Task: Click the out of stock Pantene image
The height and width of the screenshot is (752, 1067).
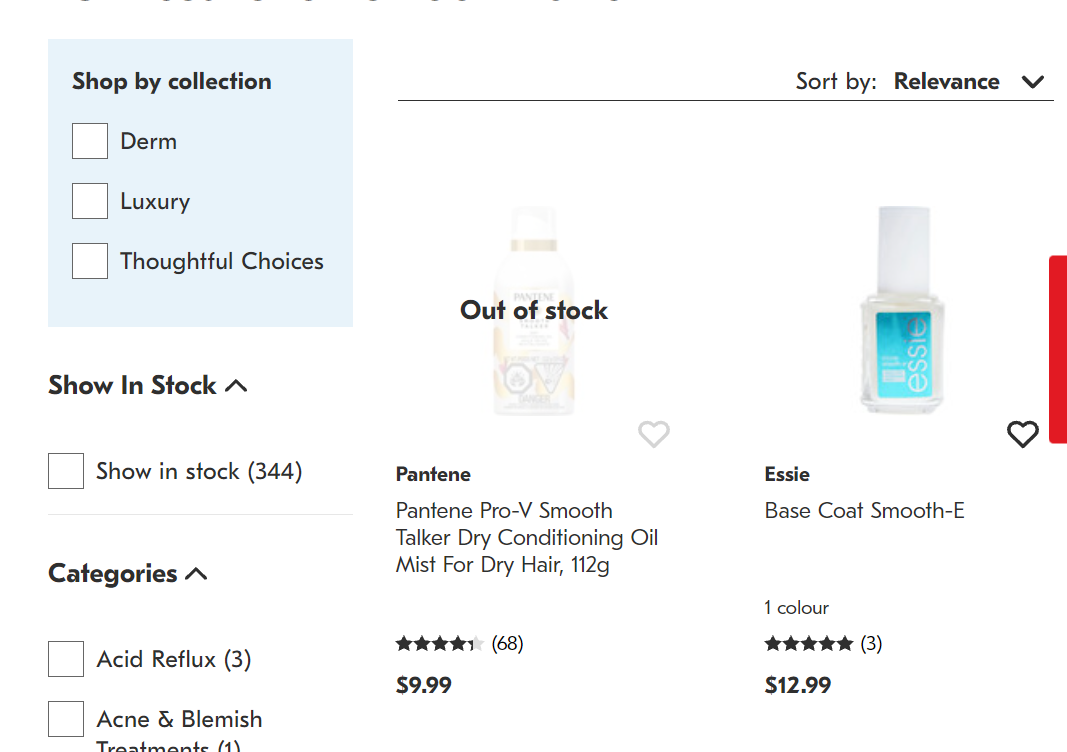Action: (533, 310)
